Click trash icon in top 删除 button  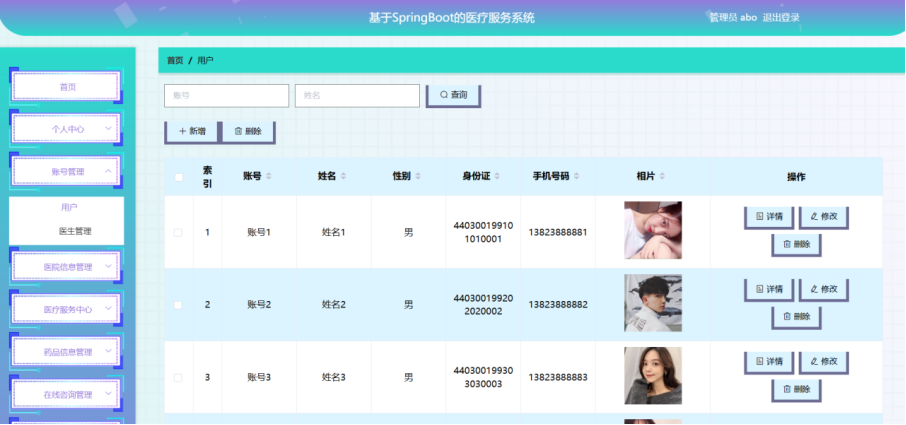[238, 132]
